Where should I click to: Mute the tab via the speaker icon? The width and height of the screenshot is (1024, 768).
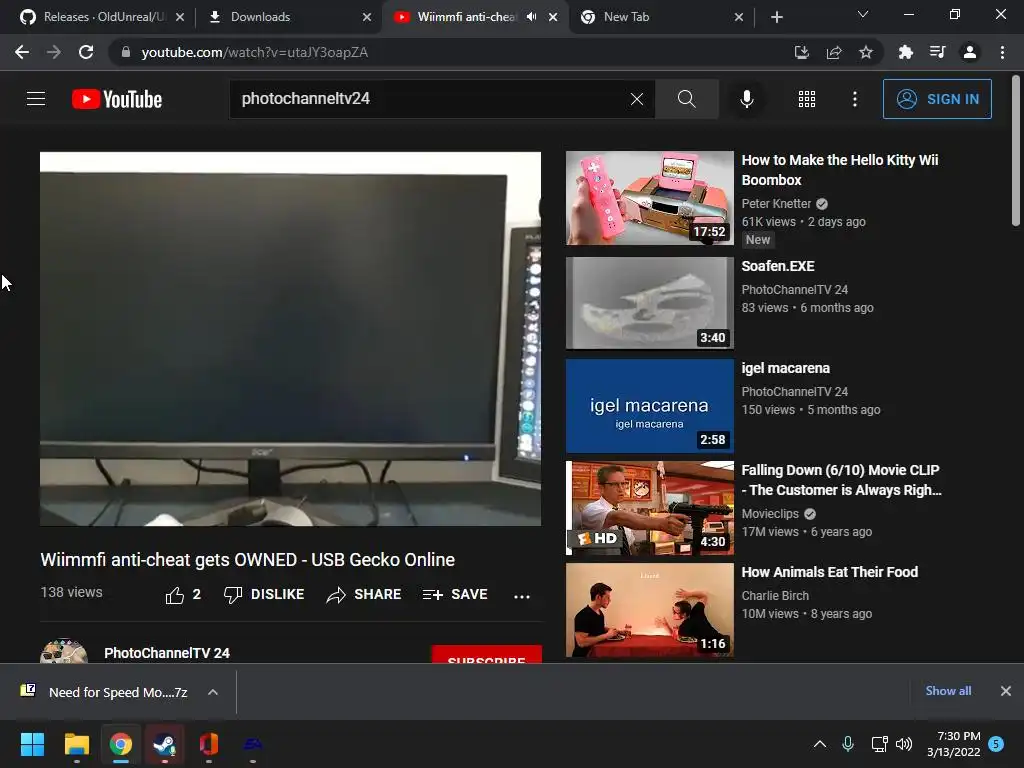pos(532,16)
